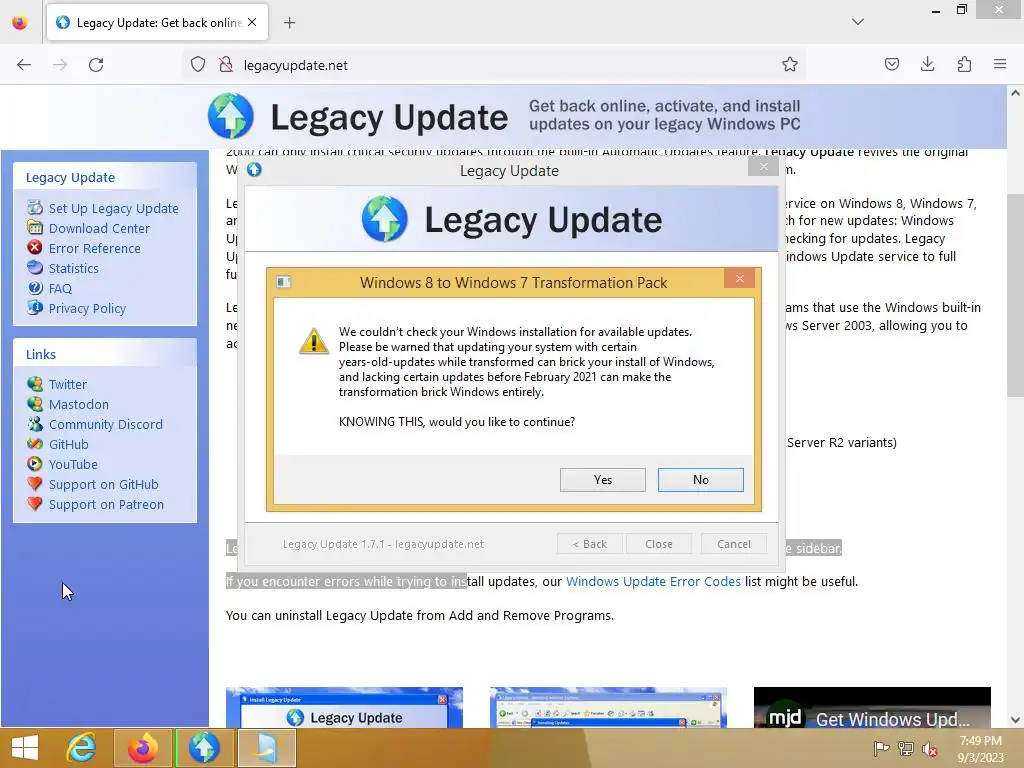Image resolution: width=1024 pixels, height=768 pixels.
Task: Click the Support on GitHub heart icon
Action: [35, 484]
